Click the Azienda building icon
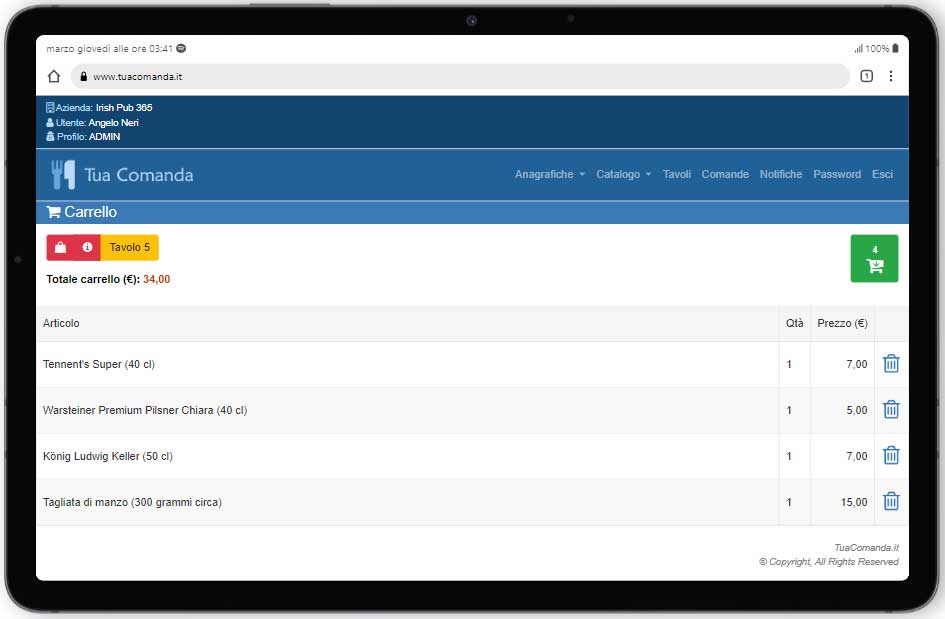Image resolution: width=945 pixels, height=619 pixels. click(x=50, y=108)
